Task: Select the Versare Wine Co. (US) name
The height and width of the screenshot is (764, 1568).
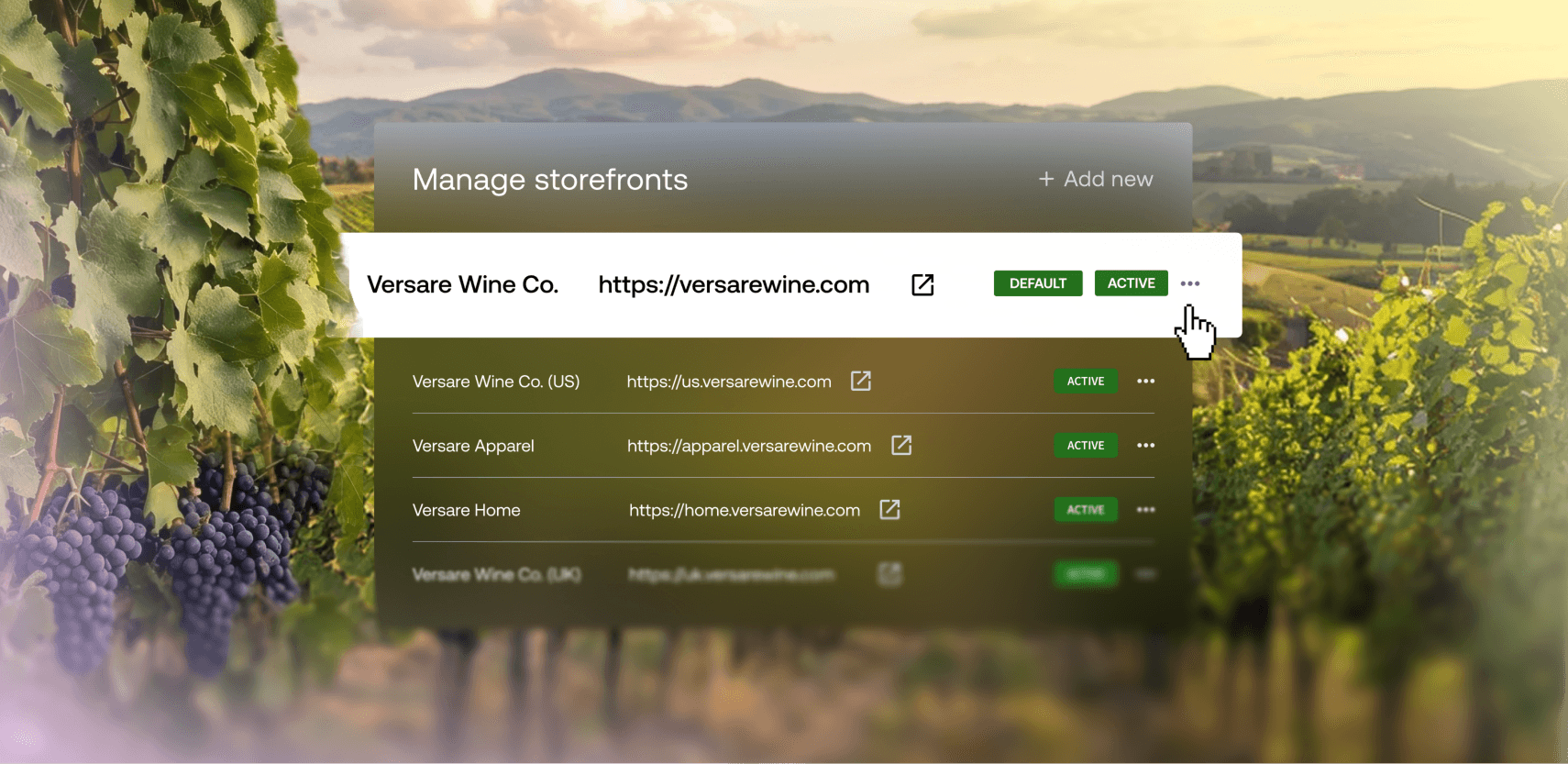Action: [496, 382]
